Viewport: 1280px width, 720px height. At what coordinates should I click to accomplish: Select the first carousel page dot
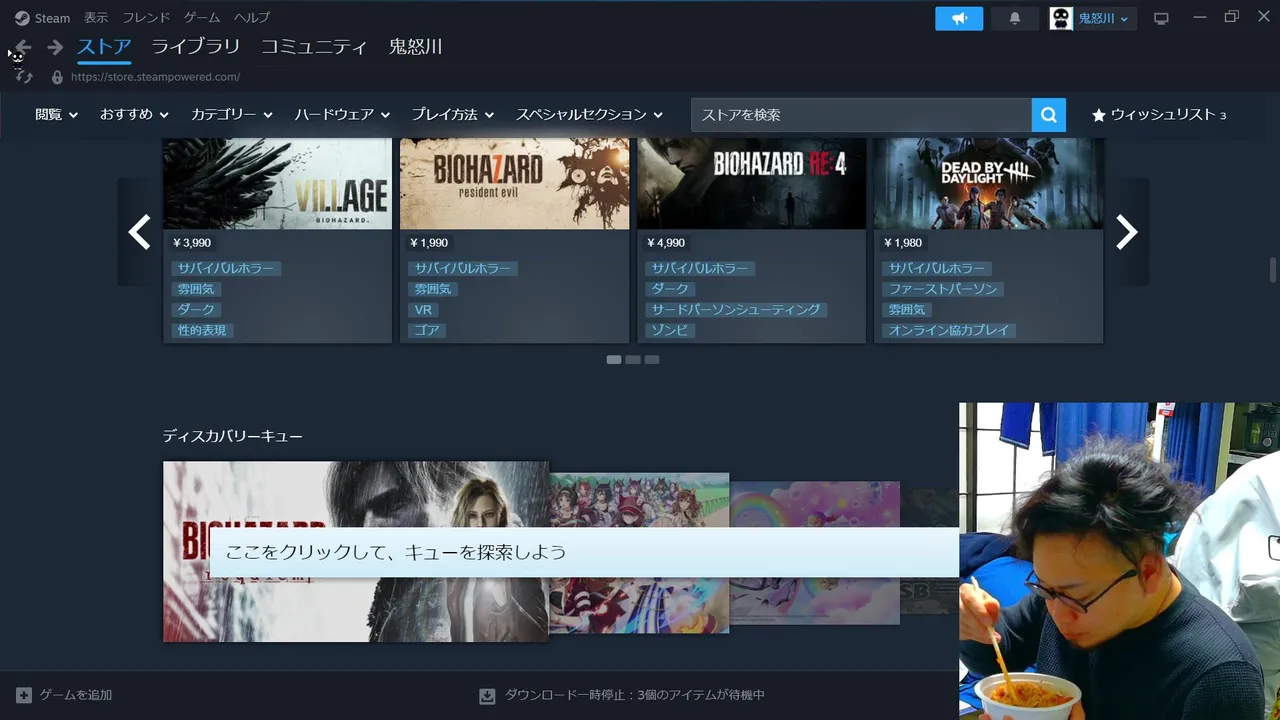(x=614, y=360)
